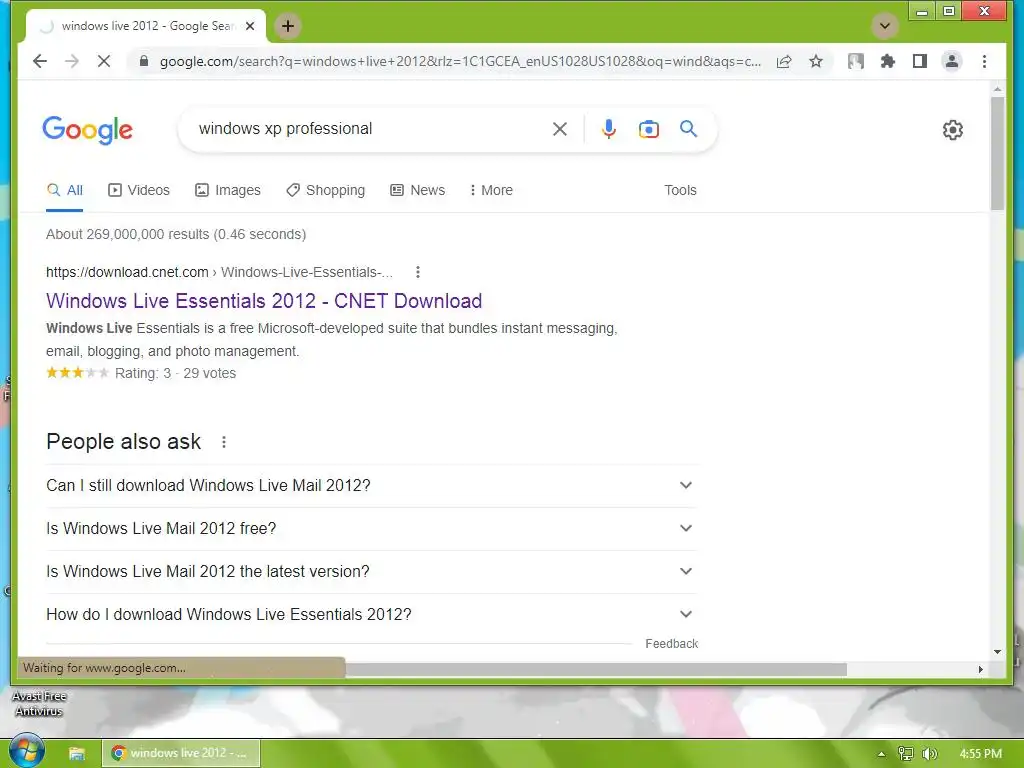Expand 'Is Windows Live Mail 2012 the latest version?'
The width and height of the screenshot is (1024, 768).
(371, 571)
